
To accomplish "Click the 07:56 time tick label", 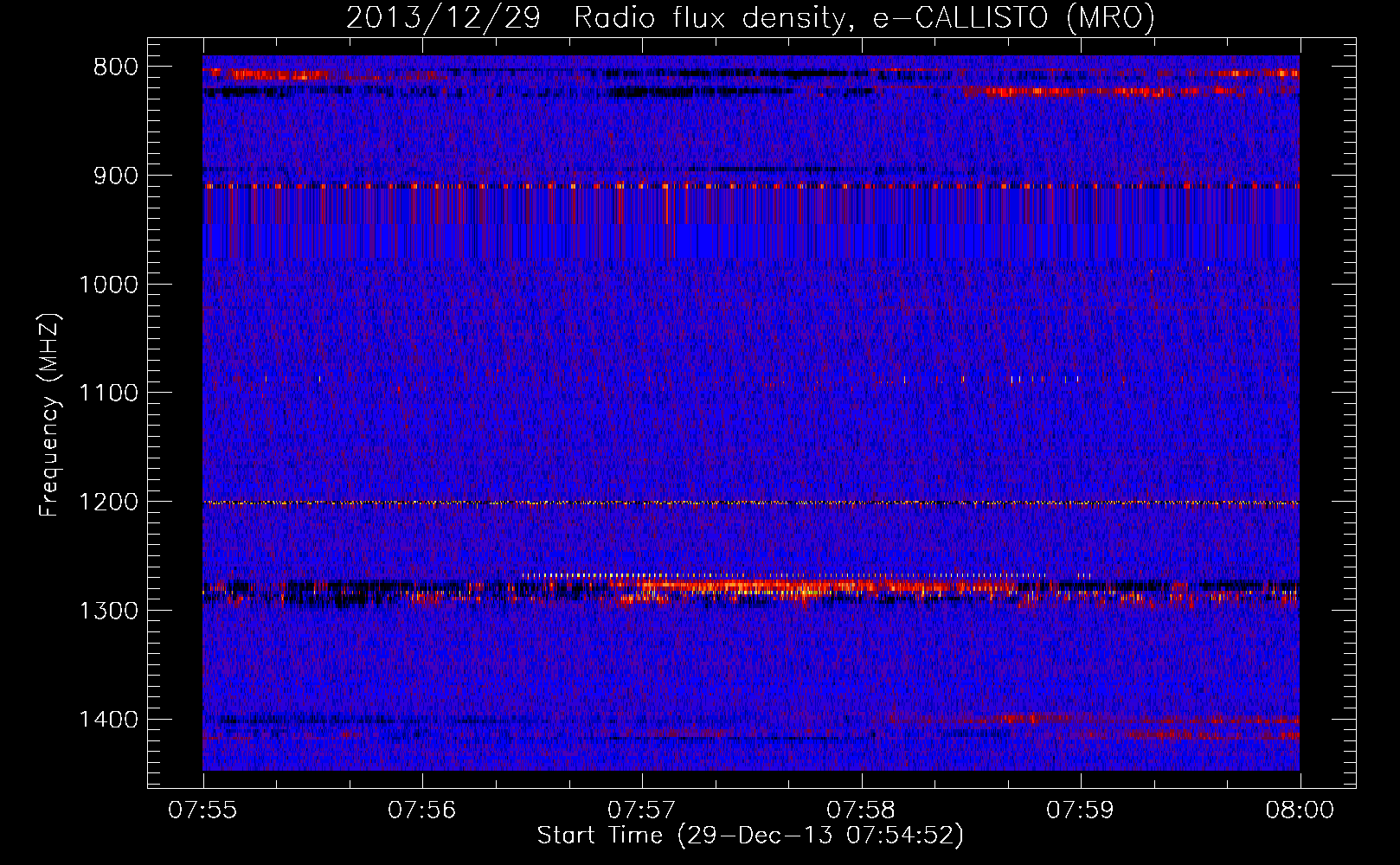I will [x=422, y=811].
